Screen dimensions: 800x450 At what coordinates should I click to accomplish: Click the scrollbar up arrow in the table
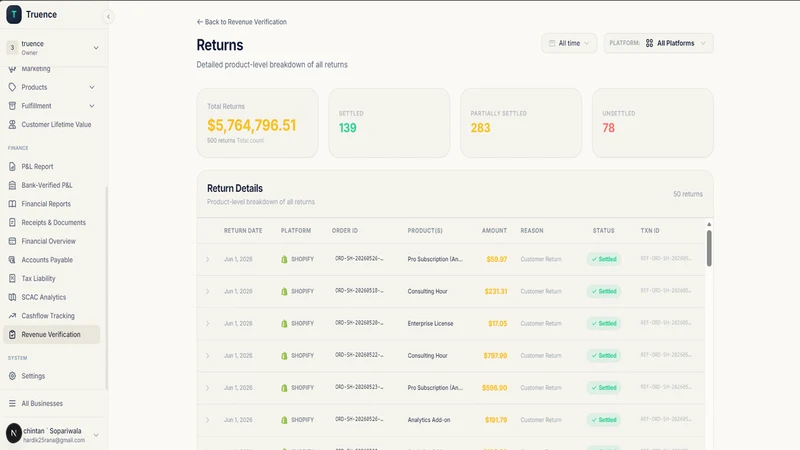(x=709, y=224)
